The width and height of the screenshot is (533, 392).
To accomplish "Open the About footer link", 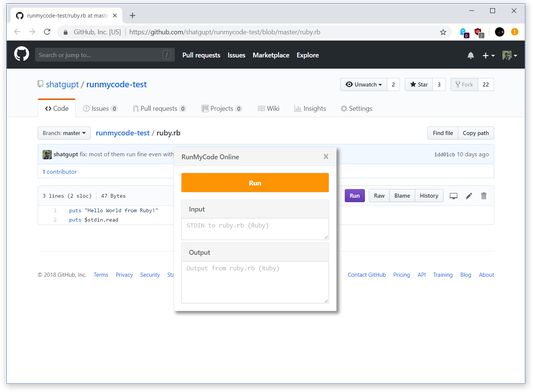I will pyautogui.click(x=486, y=275).
